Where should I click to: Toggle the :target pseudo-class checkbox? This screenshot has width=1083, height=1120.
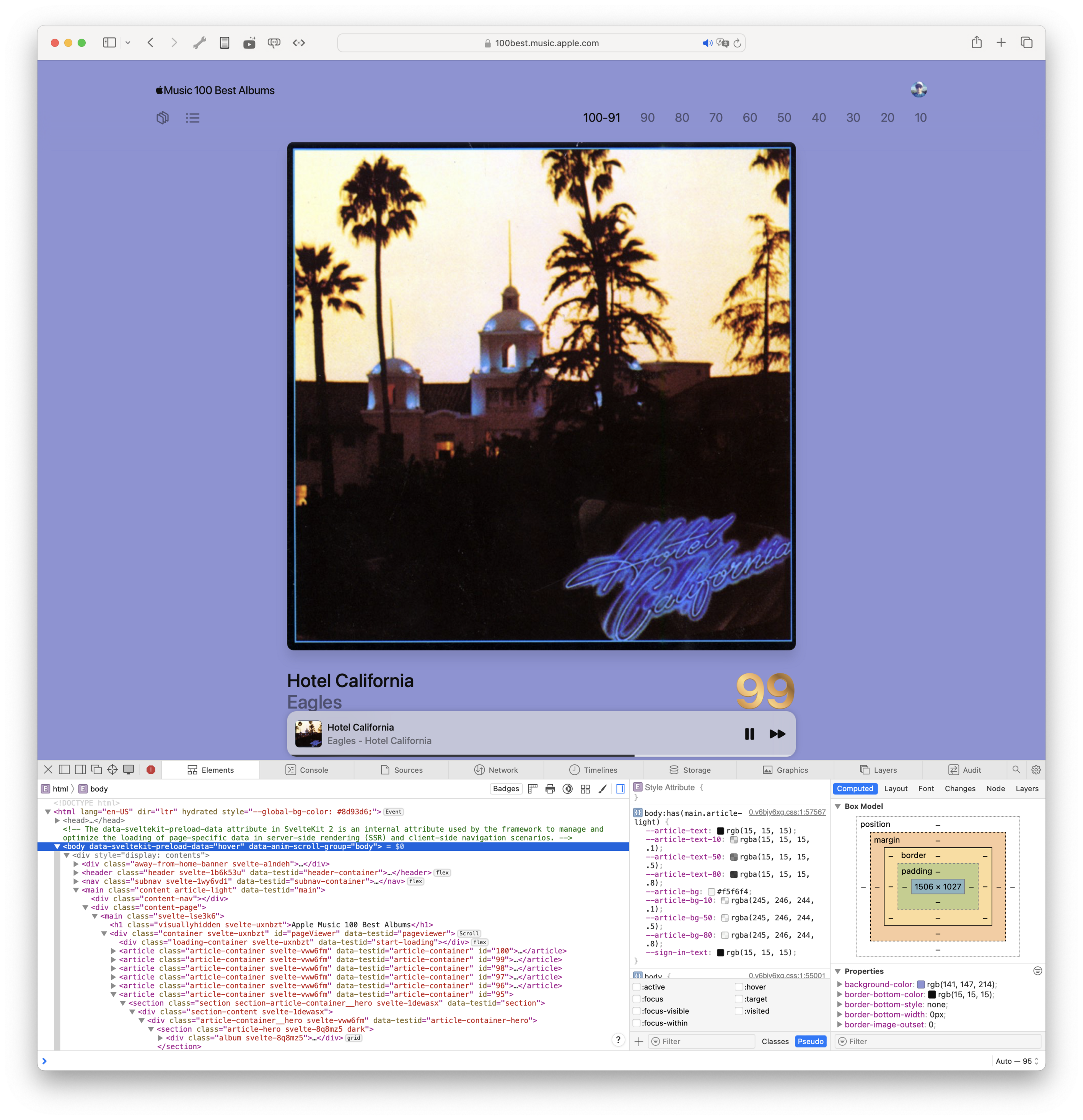[739, 999]
